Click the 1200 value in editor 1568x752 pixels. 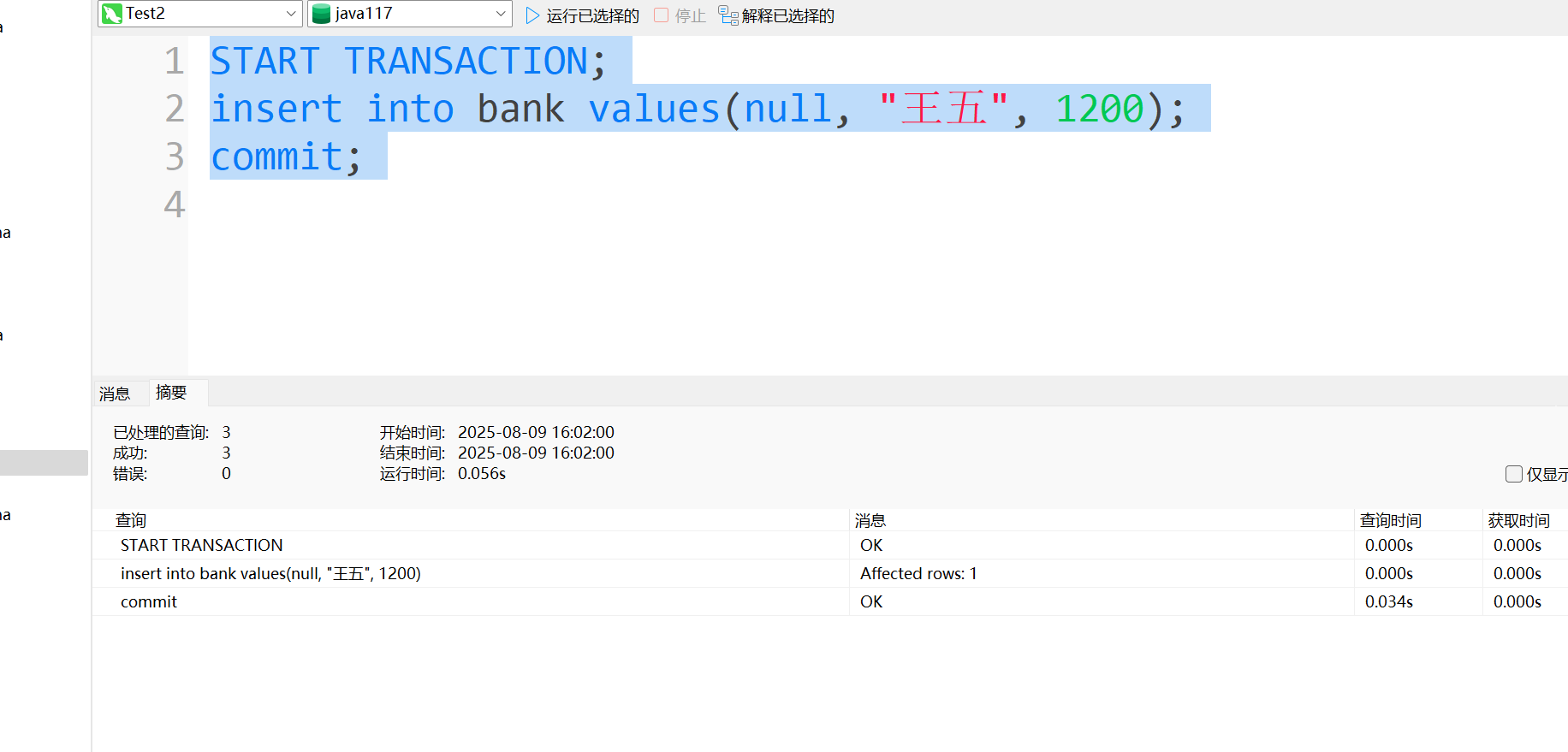(x=1100, y=110)
